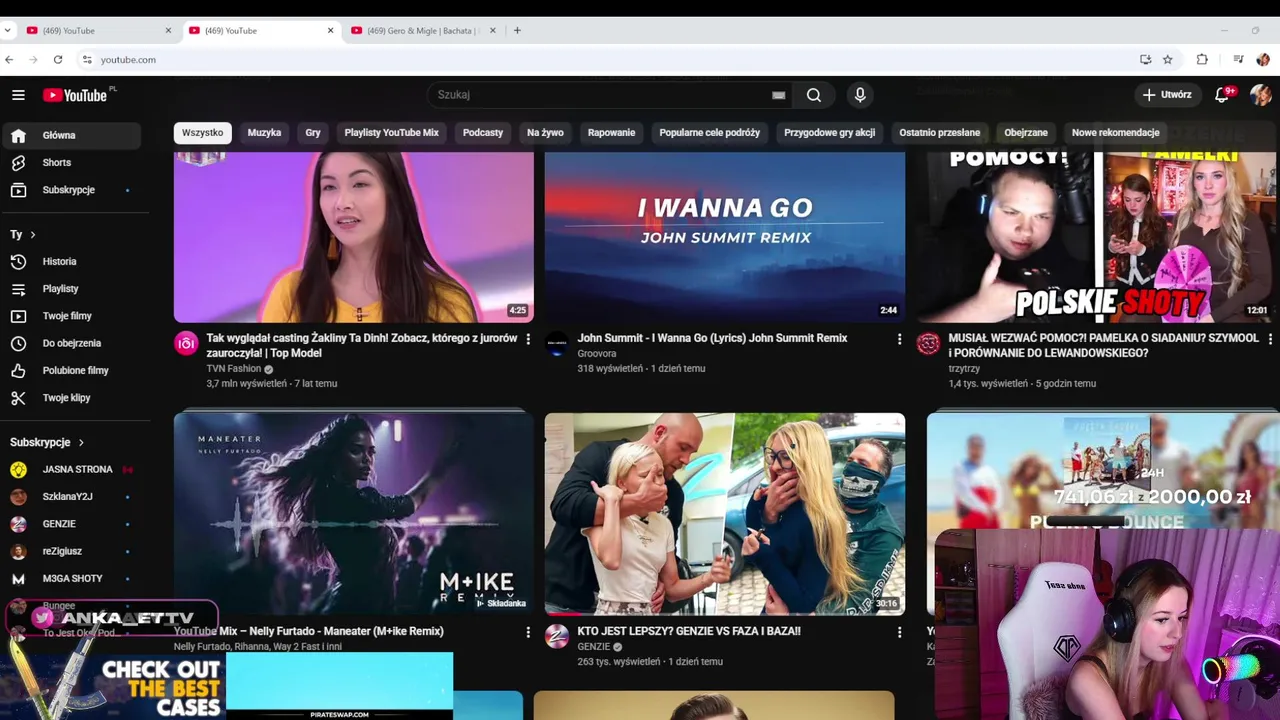Start voice search with microphone icon
The width and height of the screenshot is (1280, 720).
tap(860, 95)
